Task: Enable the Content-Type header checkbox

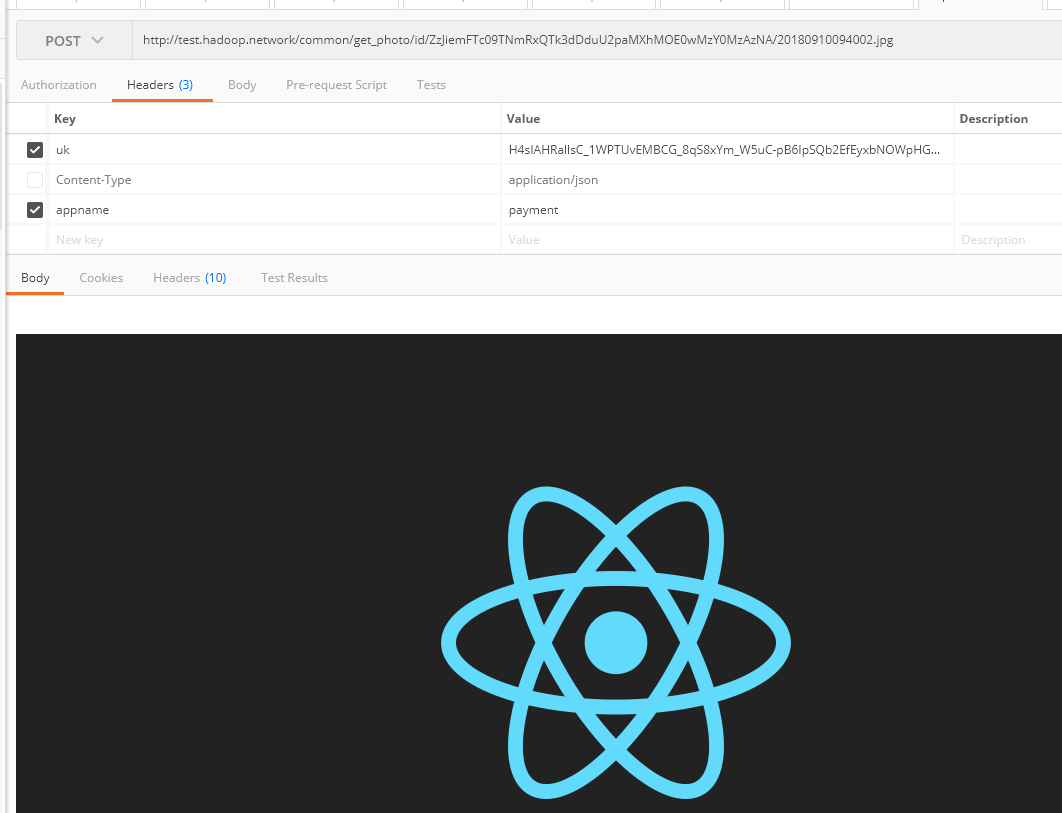Action: click(x=35, y=180)
